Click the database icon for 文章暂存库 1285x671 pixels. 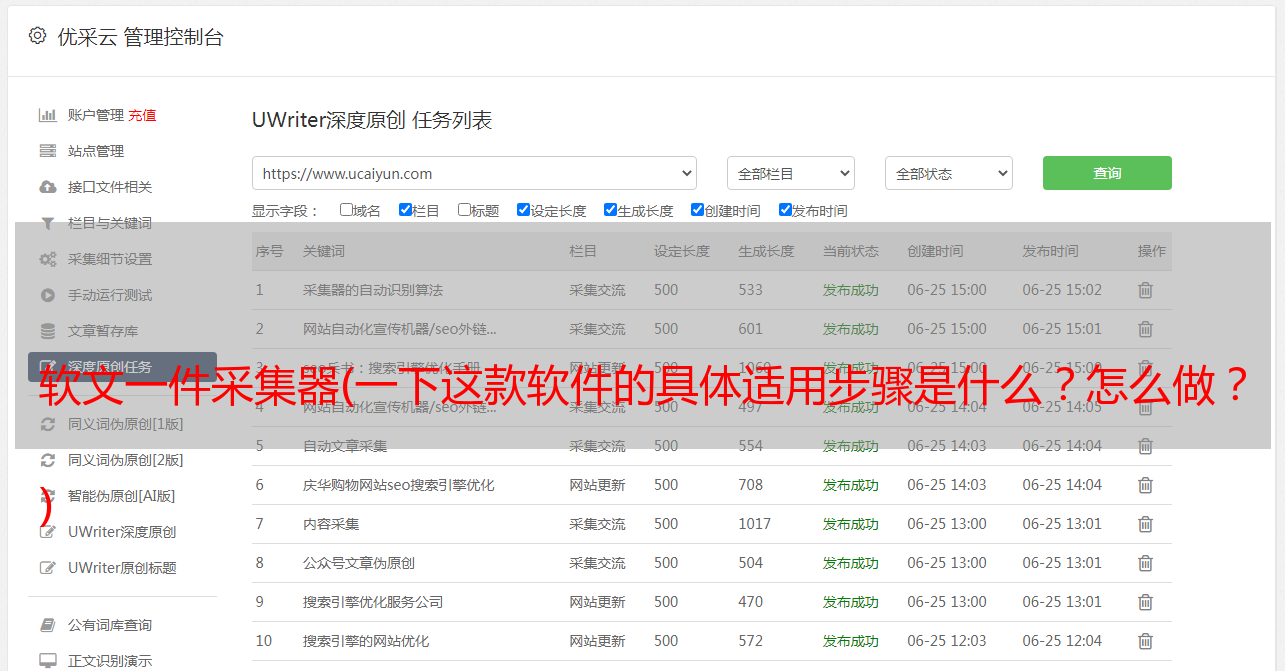(x=47, y=331)
